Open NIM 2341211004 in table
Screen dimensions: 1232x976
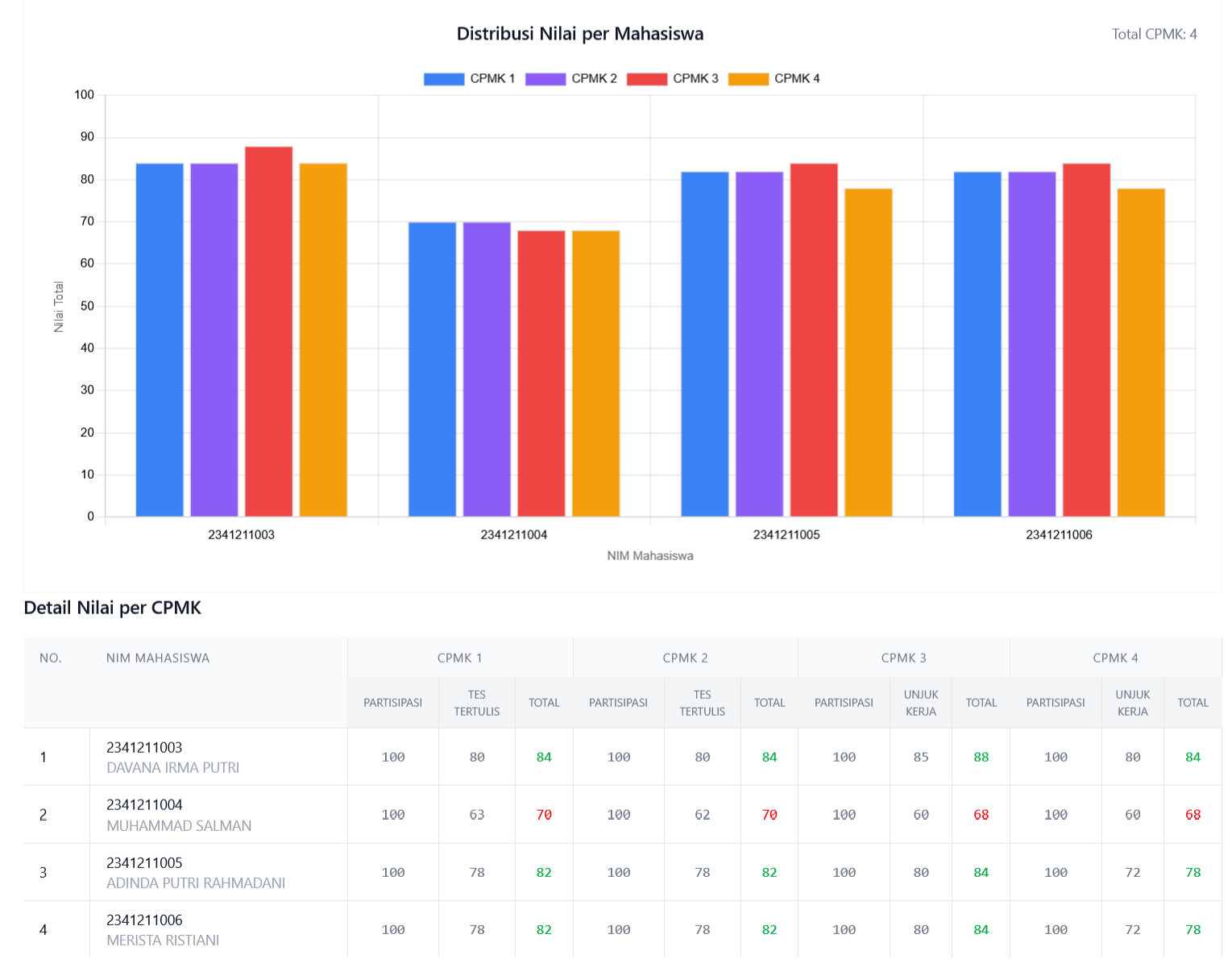[x=144, y=804]
